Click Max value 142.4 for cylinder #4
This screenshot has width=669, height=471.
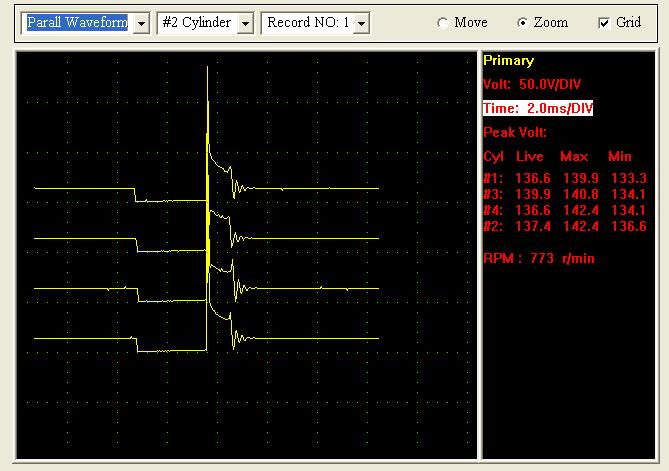click(581, 210)
